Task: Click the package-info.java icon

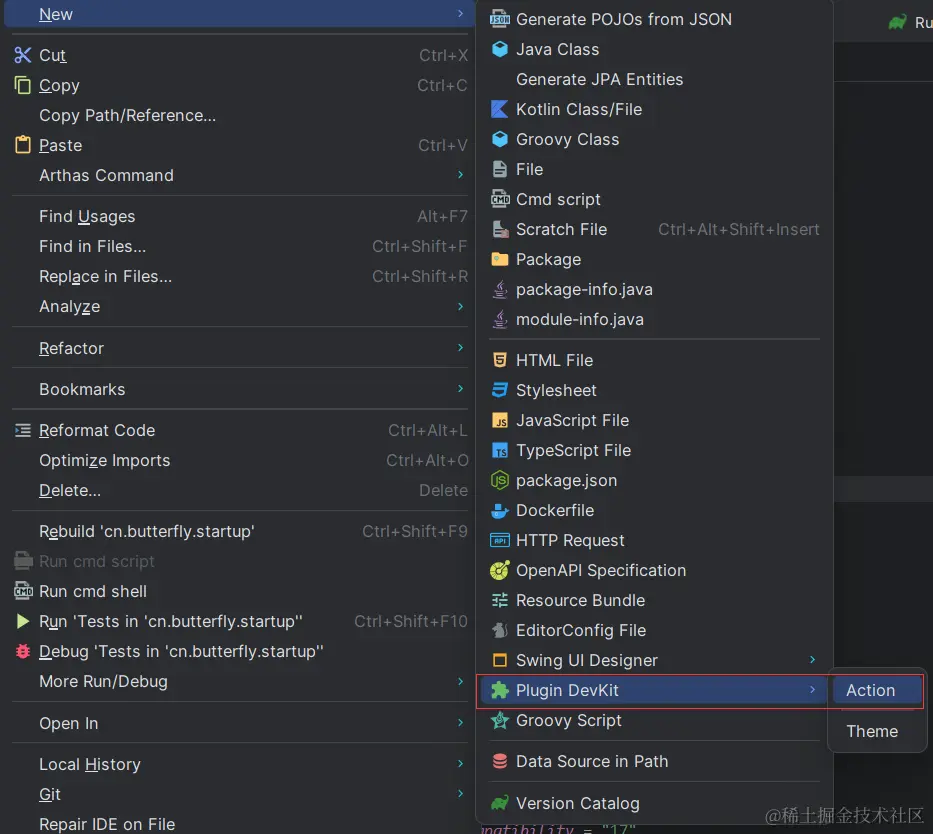Action: point(500,289)
